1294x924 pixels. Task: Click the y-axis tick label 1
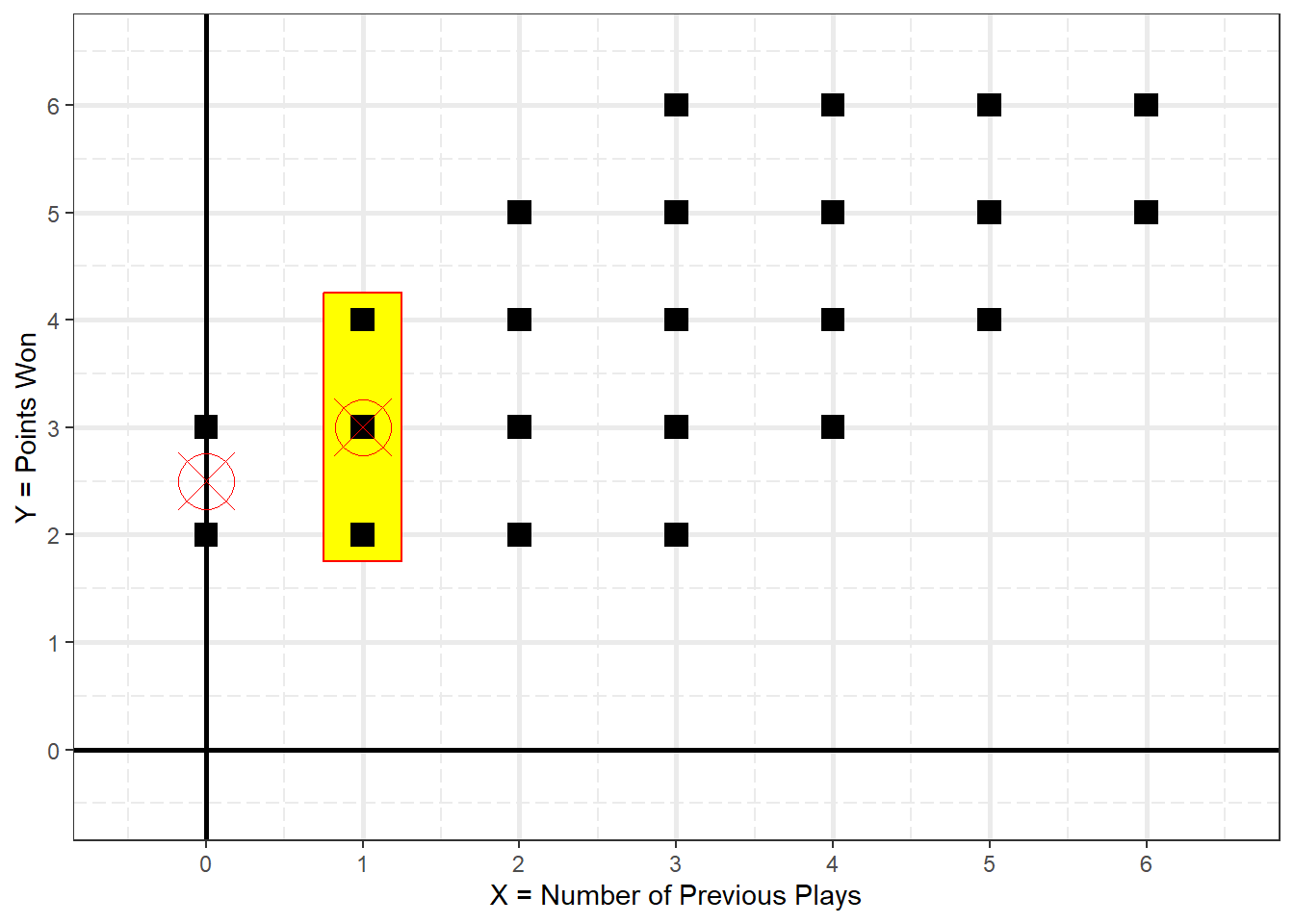(x=54, y=643)
